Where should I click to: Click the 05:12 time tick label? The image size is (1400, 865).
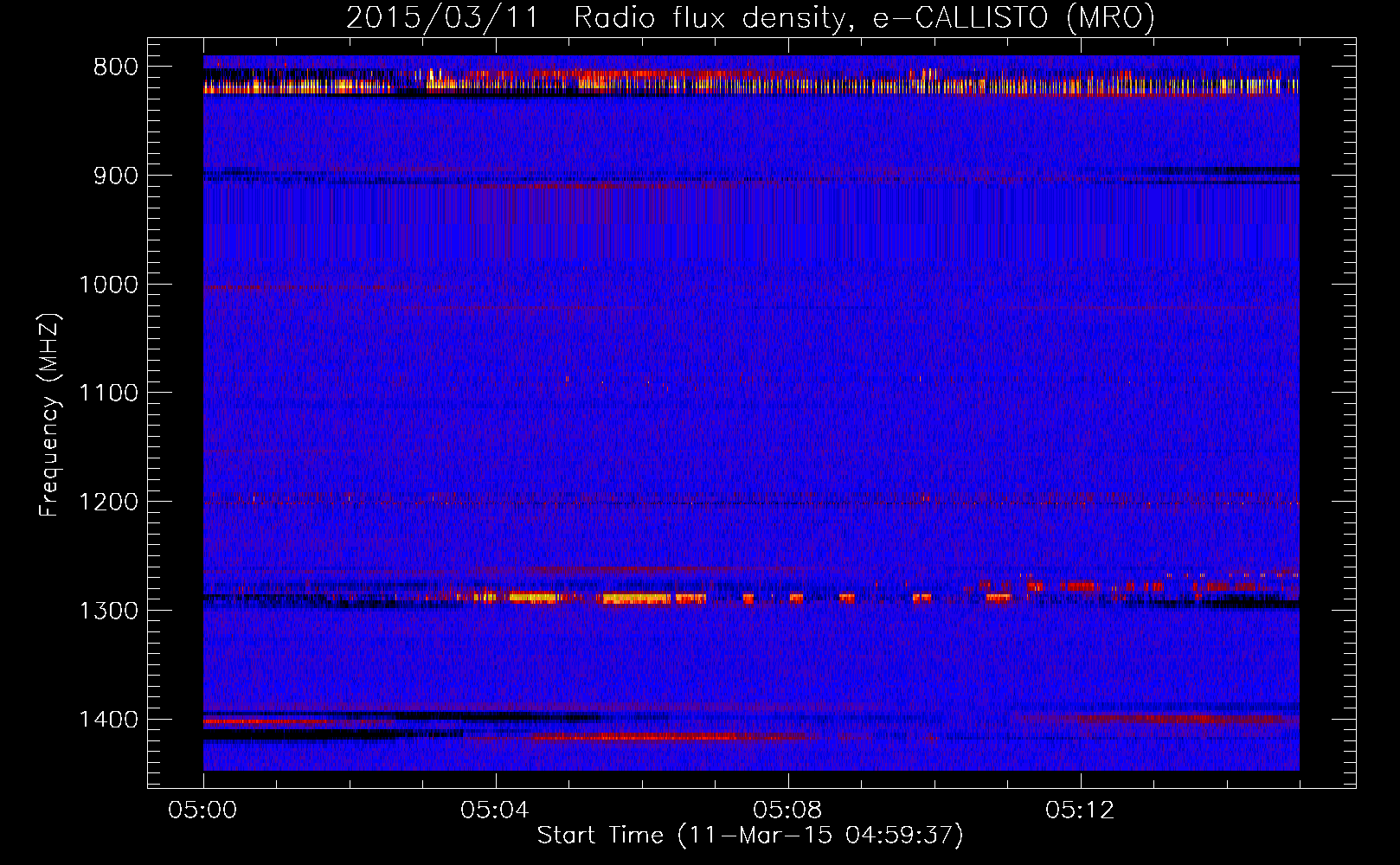[x=1080, y=811]
